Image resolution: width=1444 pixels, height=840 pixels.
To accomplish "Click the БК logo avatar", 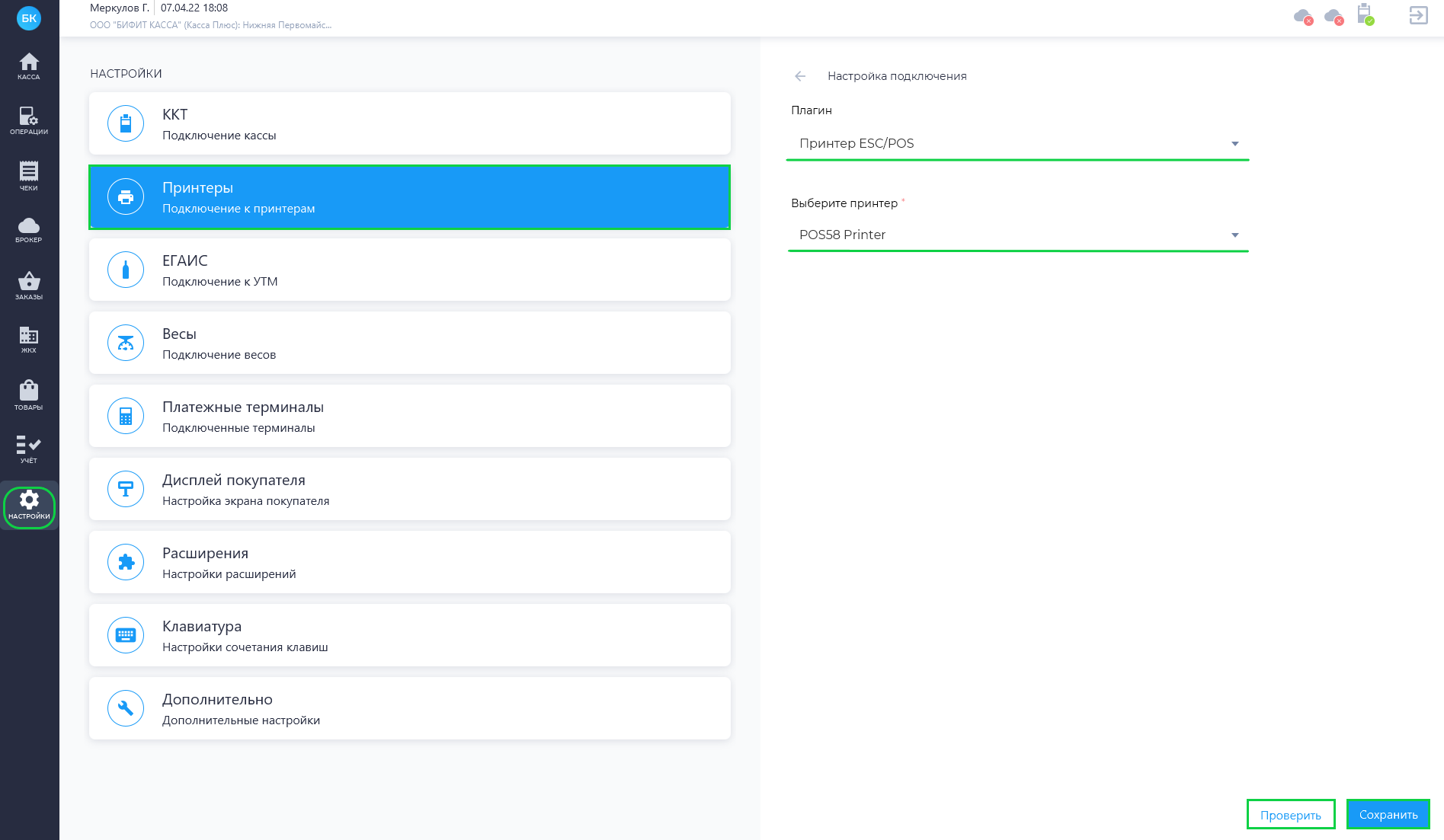I will (29, 18).
